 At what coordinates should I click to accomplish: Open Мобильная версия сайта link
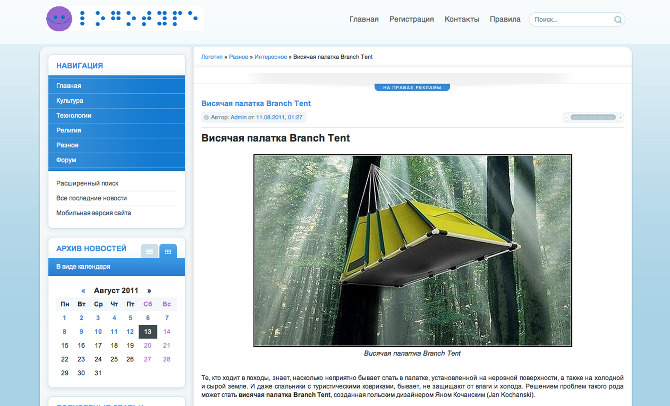click(94, 213)
